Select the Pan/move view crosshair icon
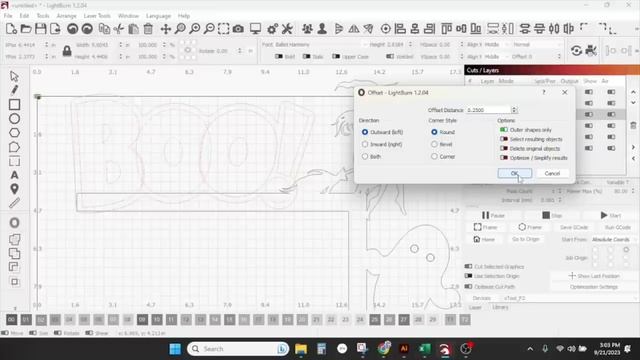 (165, 29)
